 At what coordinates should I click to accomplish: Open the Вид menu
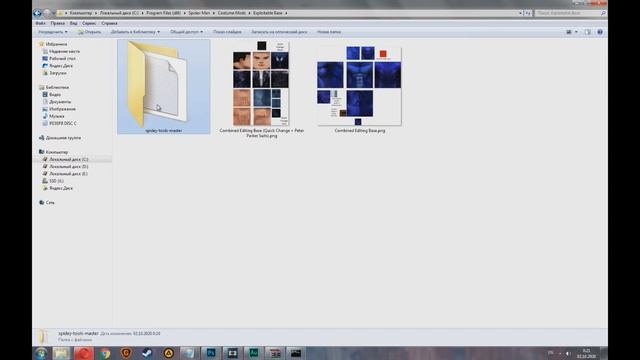73,23
